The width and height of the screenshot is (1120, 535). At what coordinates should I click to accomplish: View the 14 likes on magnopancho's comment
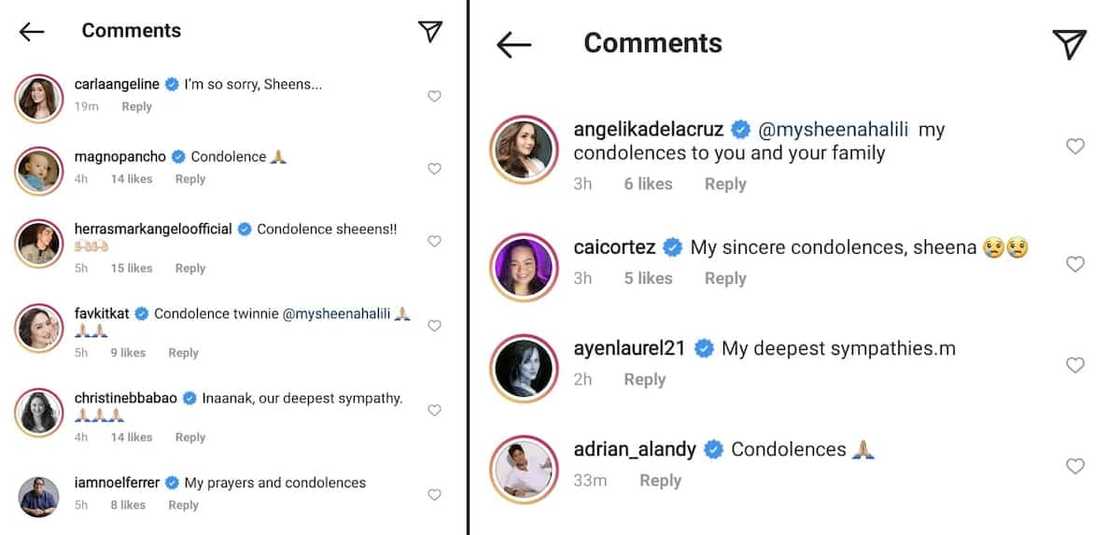coord(131,179)
